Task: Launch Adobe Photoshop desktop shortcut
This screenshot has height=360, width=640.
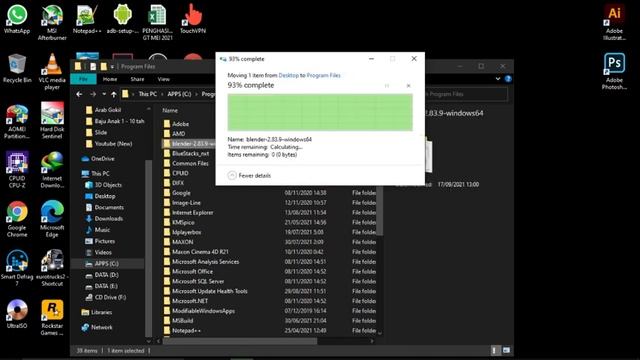Action: tap(614, 72)
